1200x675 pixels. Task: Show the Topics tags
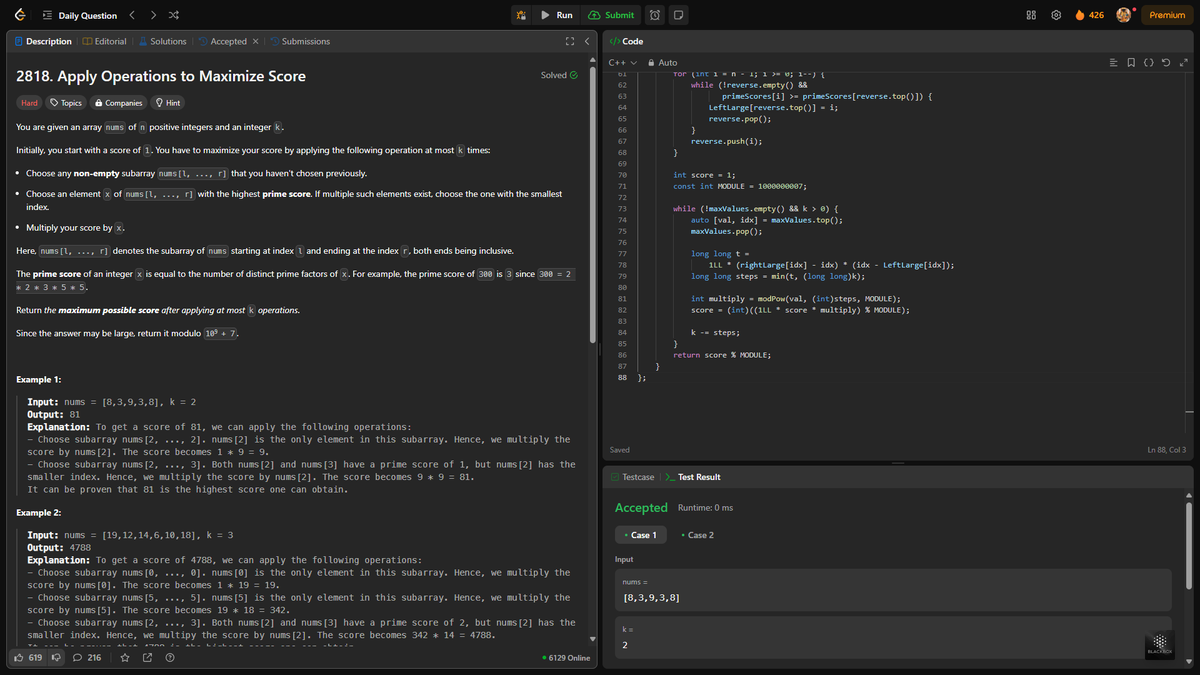[x=66, y=103]
